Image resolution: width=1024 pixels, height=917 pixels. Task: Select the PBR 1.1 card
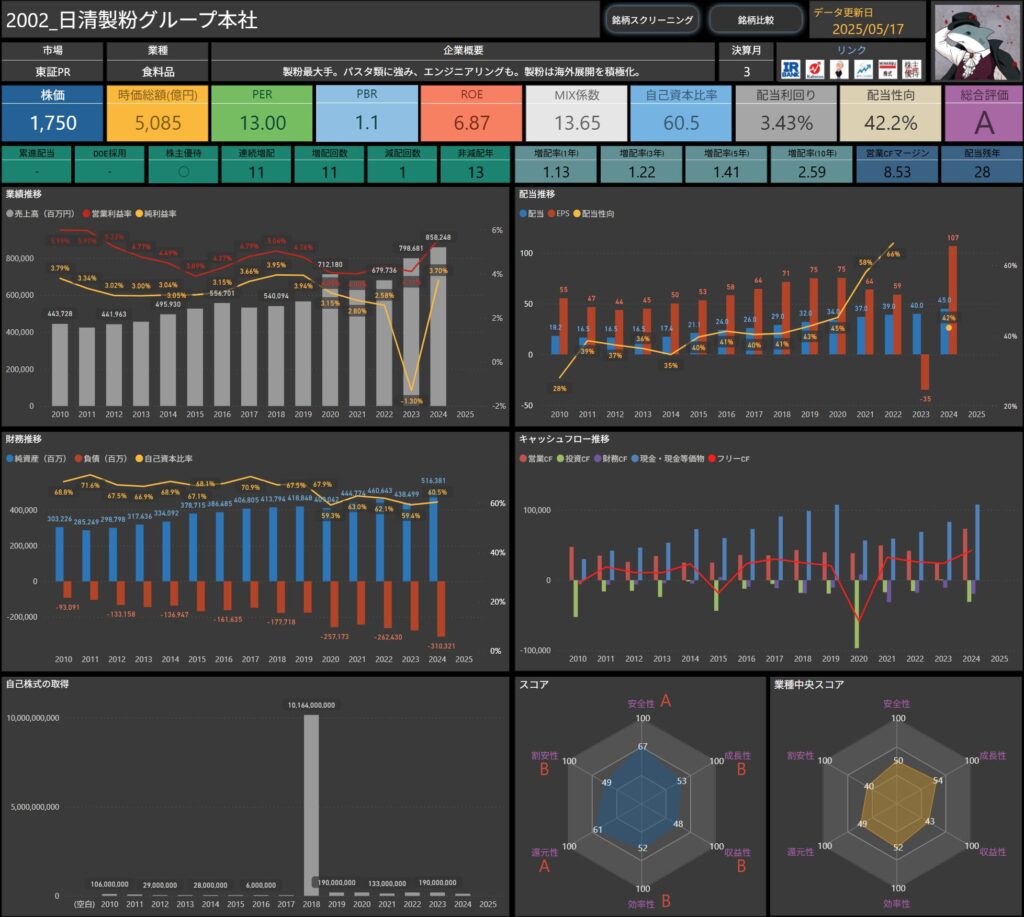[x=367, y=113]
